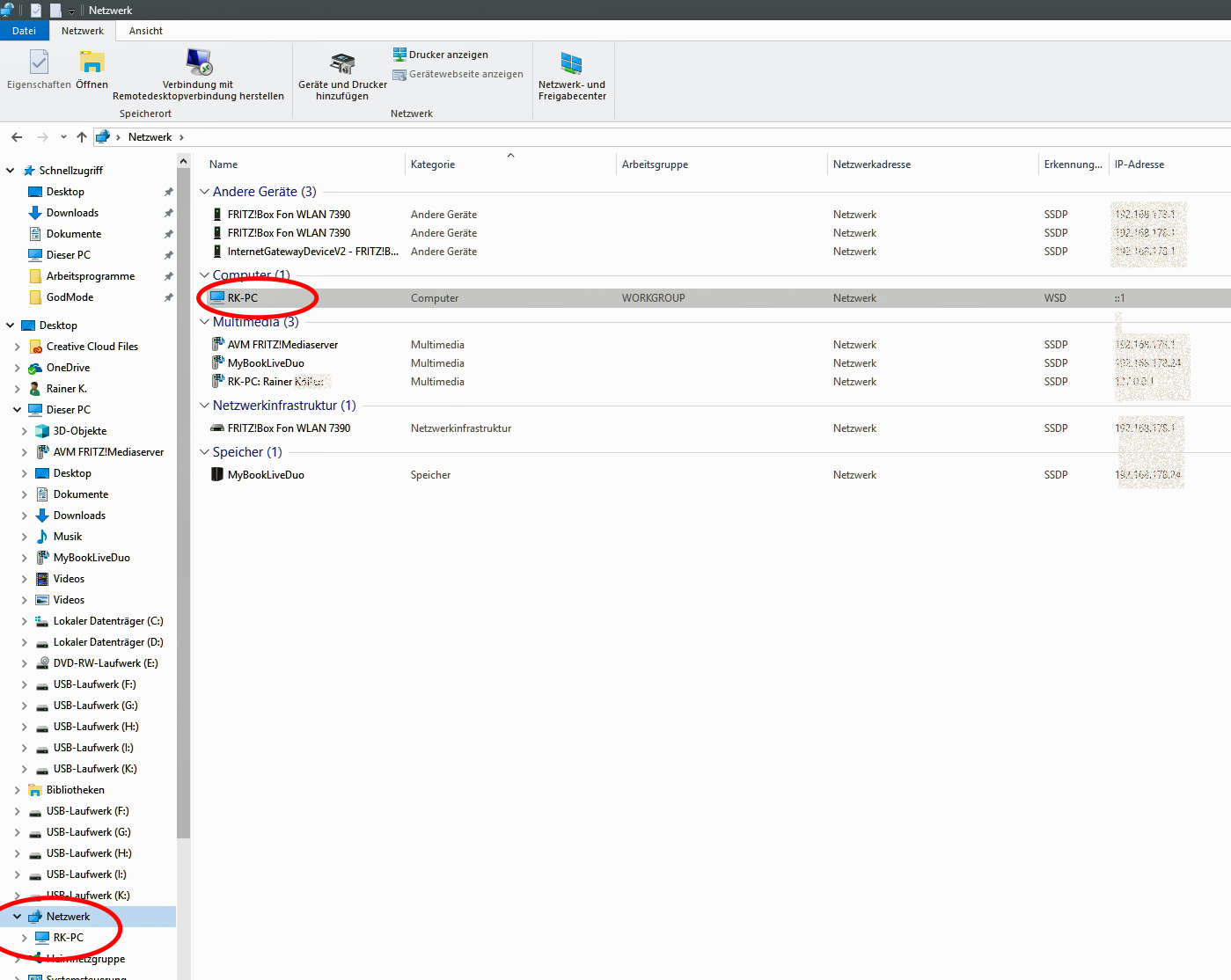Select Lokaler Datenträger (D:)
Screen dimensions: 1231x980
107,642
